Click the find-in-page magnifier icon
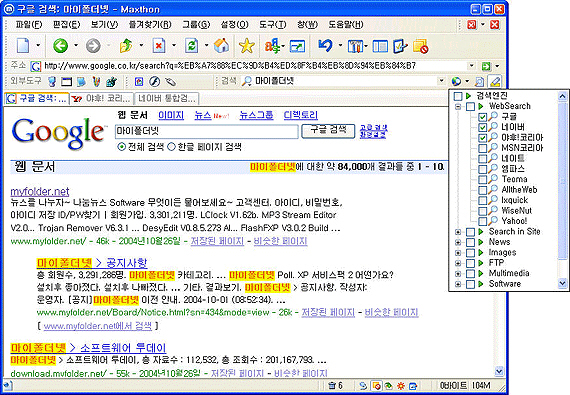 [479, 81]
